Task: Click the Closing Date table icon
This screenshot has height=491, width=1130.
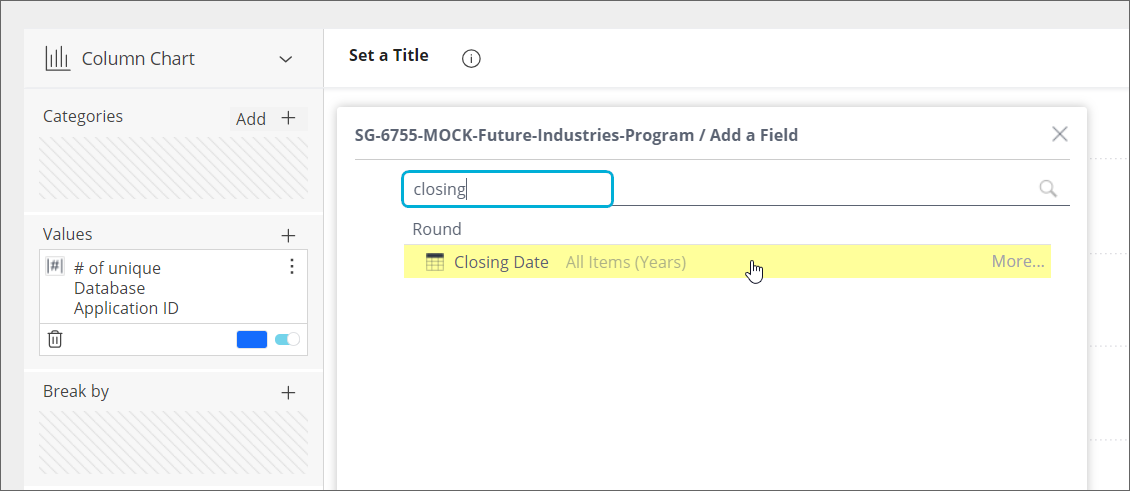Action: (x=435, y=262)
